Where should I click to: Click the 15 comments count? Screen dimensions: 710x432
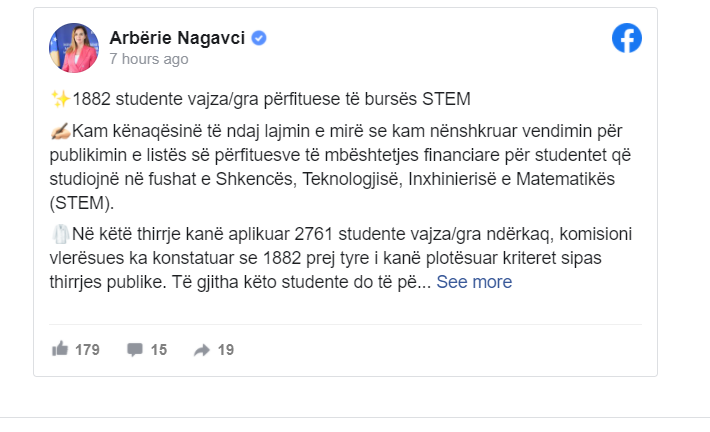coord(158,350)
